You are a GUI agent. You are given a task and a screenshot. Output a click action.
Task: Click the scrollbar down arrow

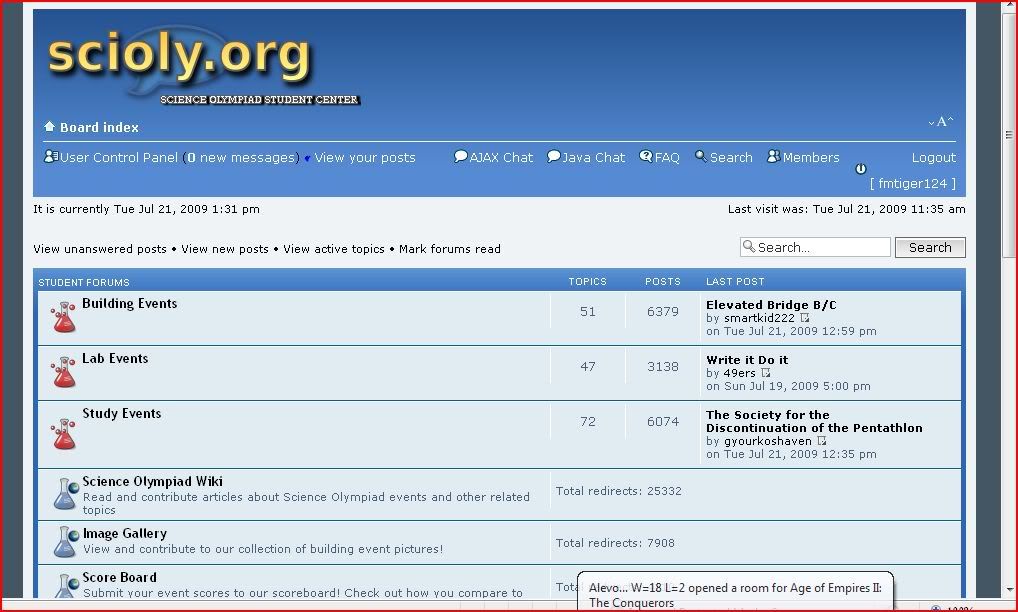click(x=1008, y=590)
